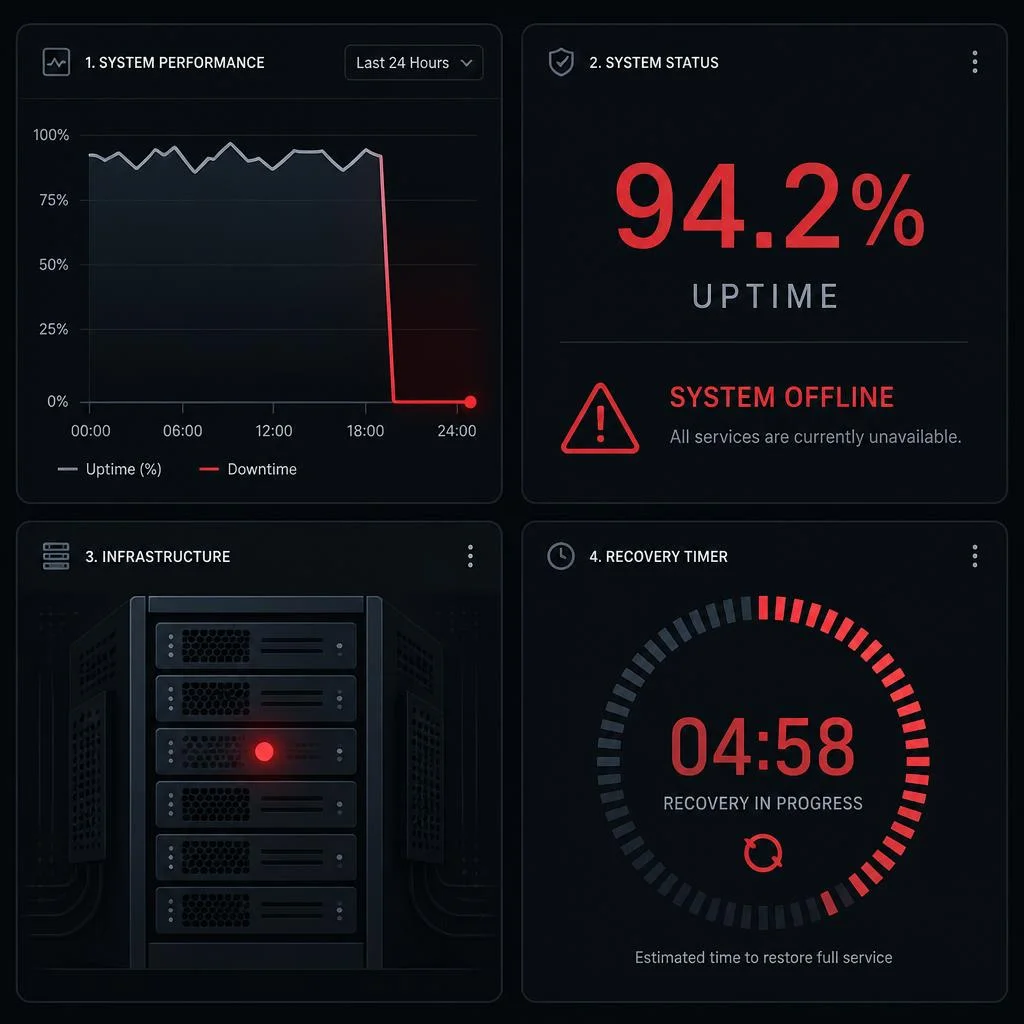Click the Downtime legend entry
The height and width of the screenshot is (1024, 1024).
click(248, 469)
